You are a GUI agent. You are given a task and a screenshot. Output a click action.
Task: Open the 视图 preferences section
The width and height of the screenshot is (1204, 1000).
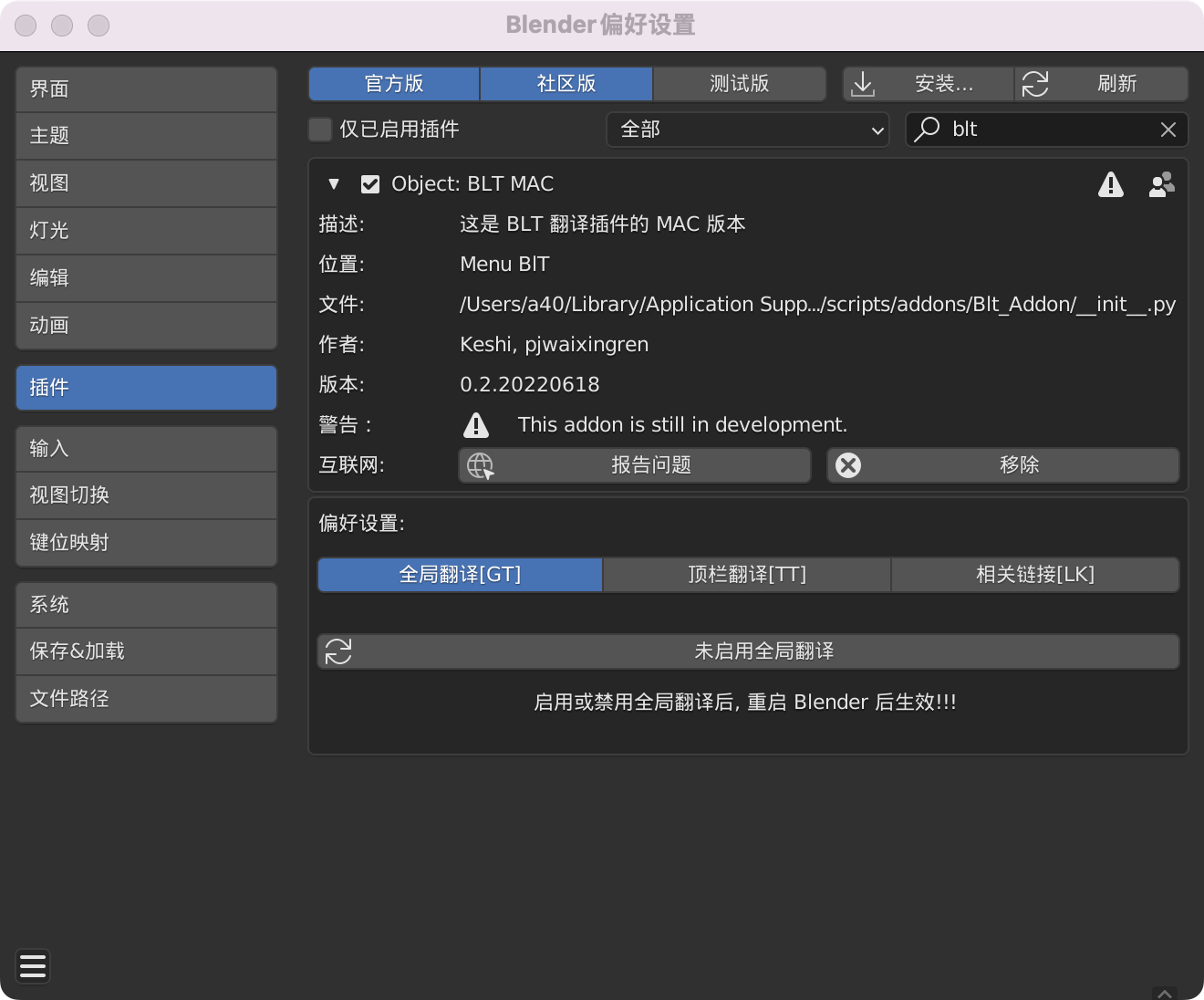[x=146, y=183]
